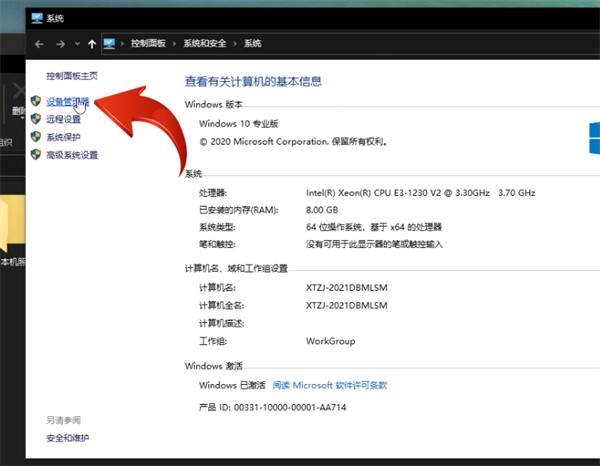This screenshot has width=600, height=466.
Task: Open 阅读 Microsoft 软件许可条款 link
Action: click(330, 385)
